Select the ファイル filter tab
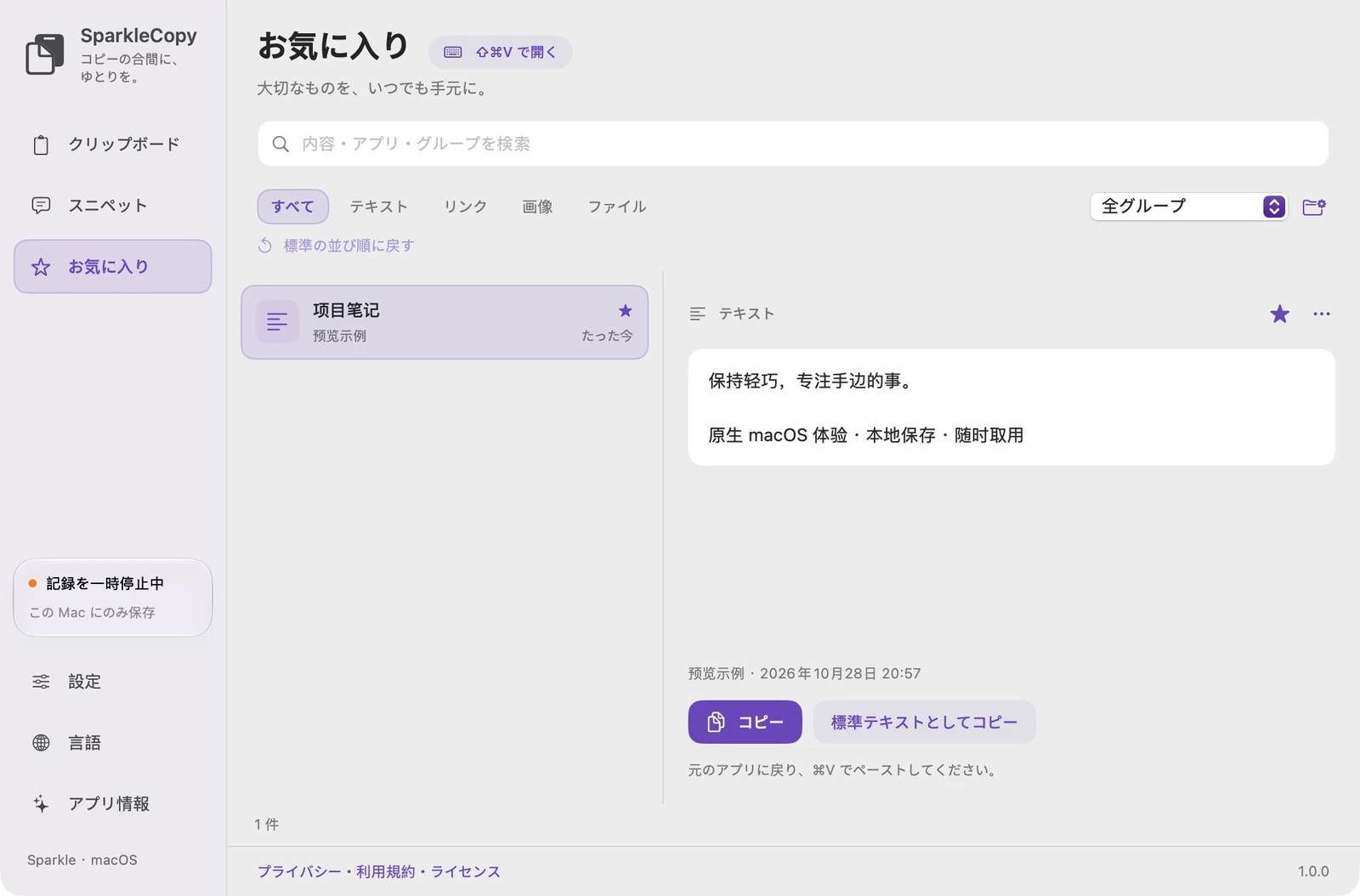Screen dimensions: 1360x896 (617, 207)
